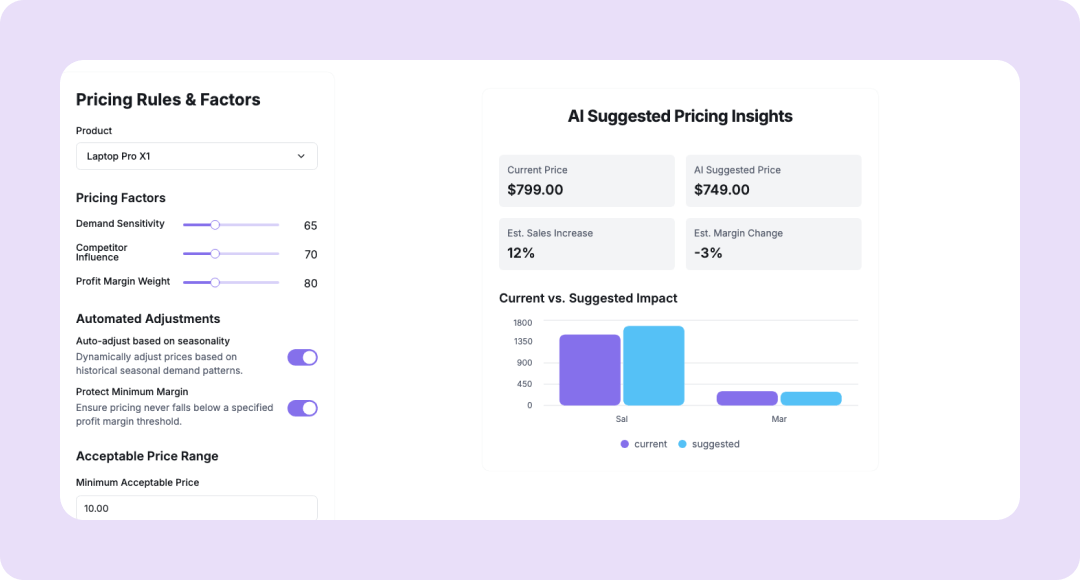Click the Est. Margin Change card
Viewport: 1080px width, 580px height.
tap(773, 244)
